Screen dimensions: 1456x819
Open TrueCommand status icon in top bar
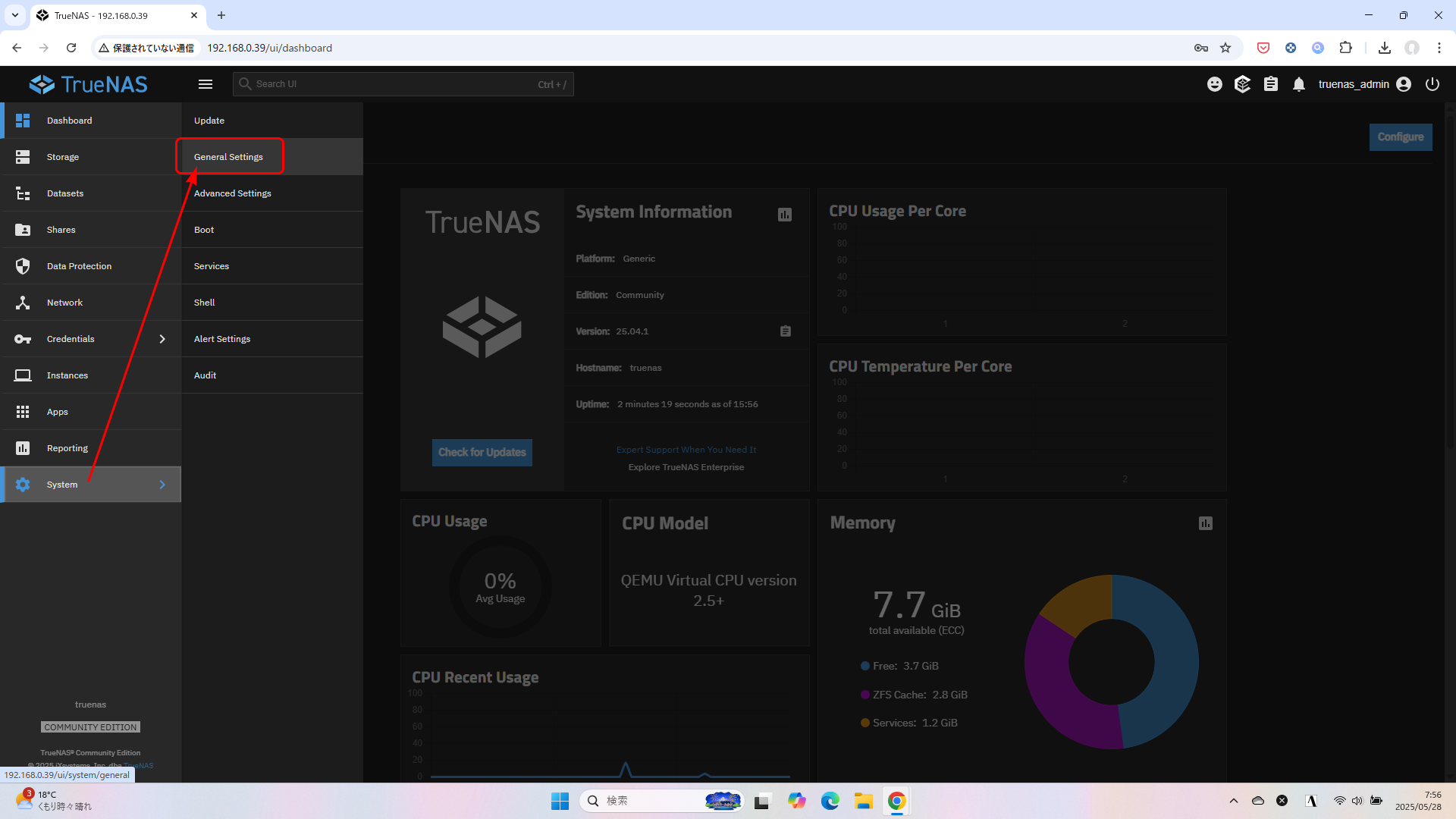1243,84
